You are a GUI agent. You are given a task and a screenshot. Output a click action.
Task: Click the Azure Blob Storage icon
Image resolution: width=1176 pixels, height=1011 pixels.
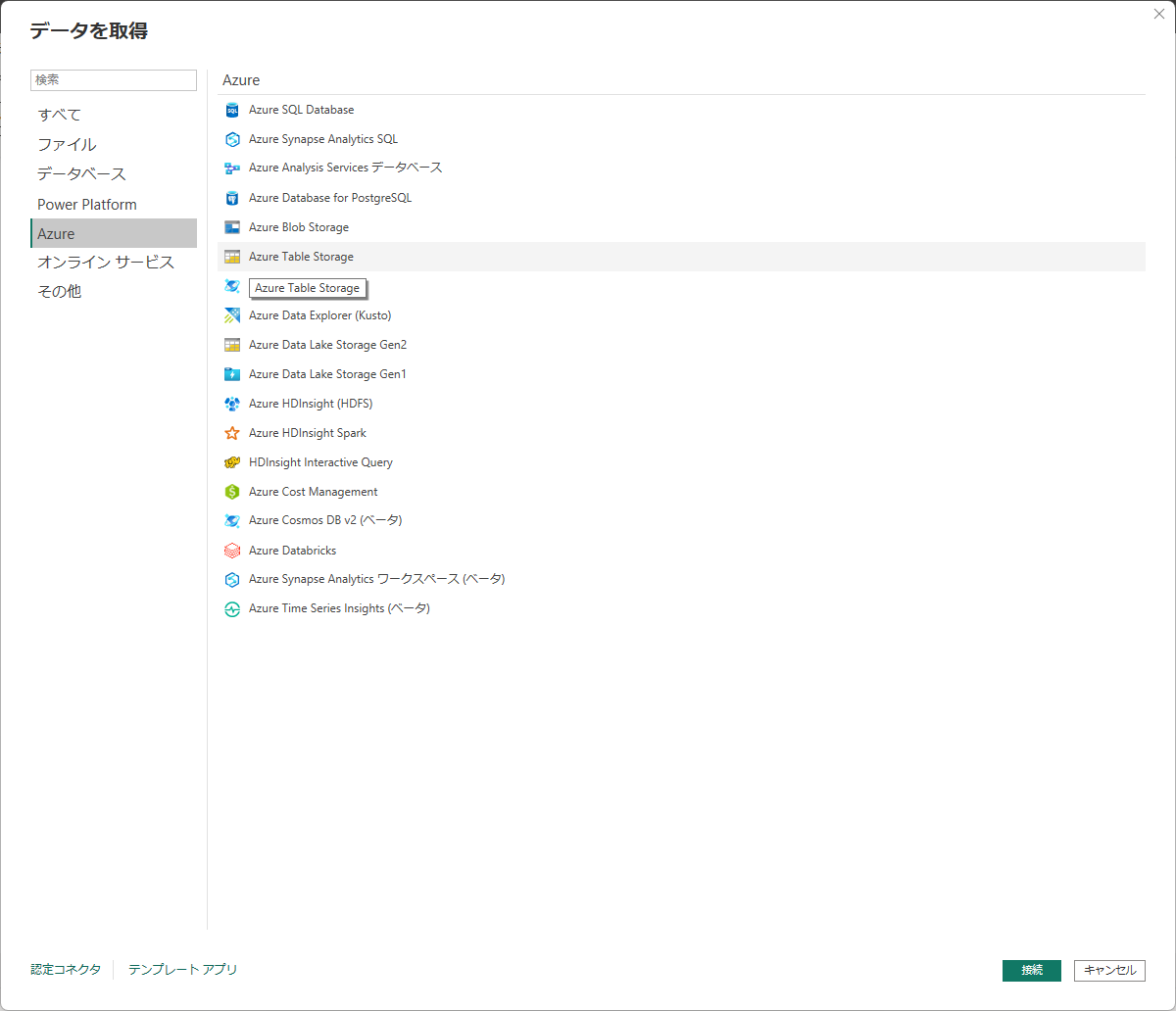coord(233,227)
